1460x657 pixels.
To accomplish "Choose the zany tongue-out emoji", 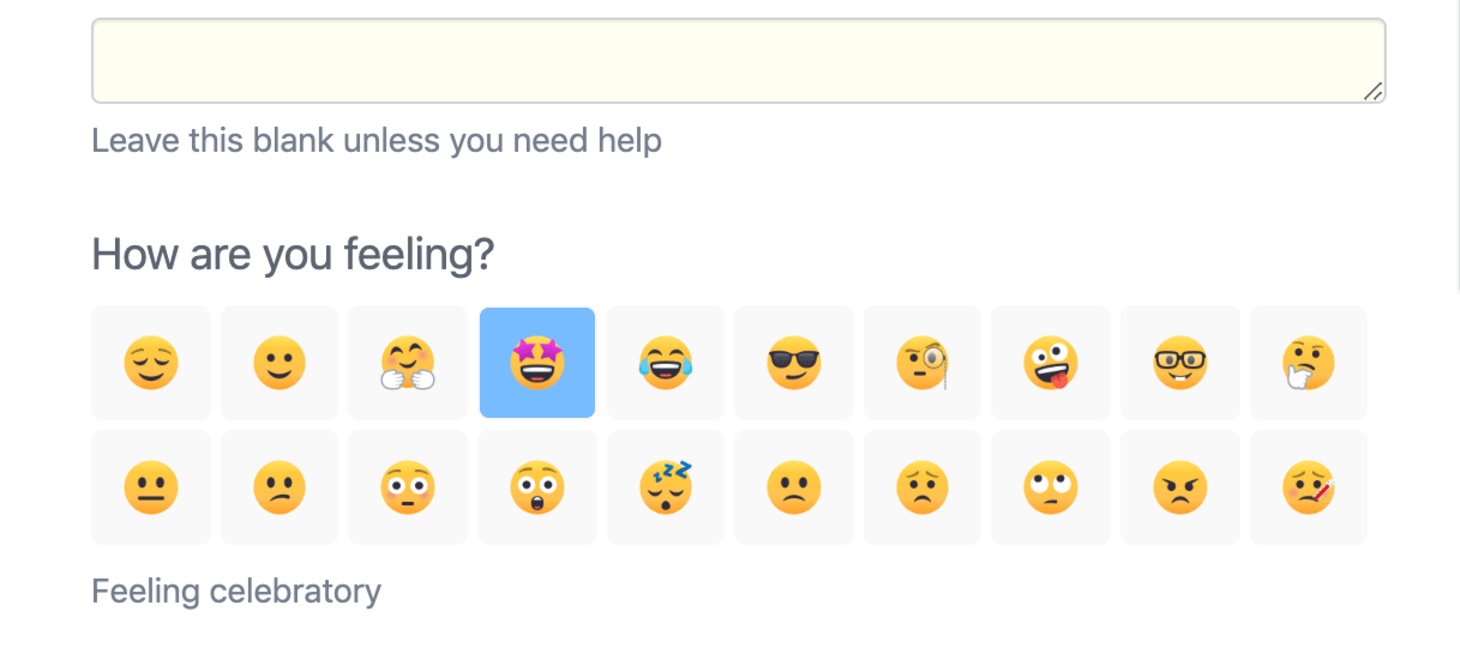I will [1051, 362].
